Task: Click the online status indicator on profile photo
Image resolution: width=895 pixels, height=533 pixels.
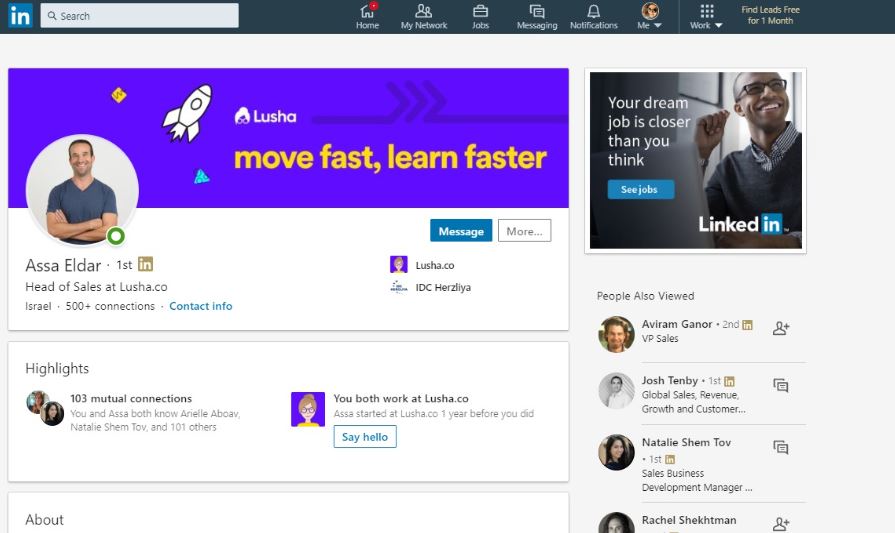Action: pos(116,236)
